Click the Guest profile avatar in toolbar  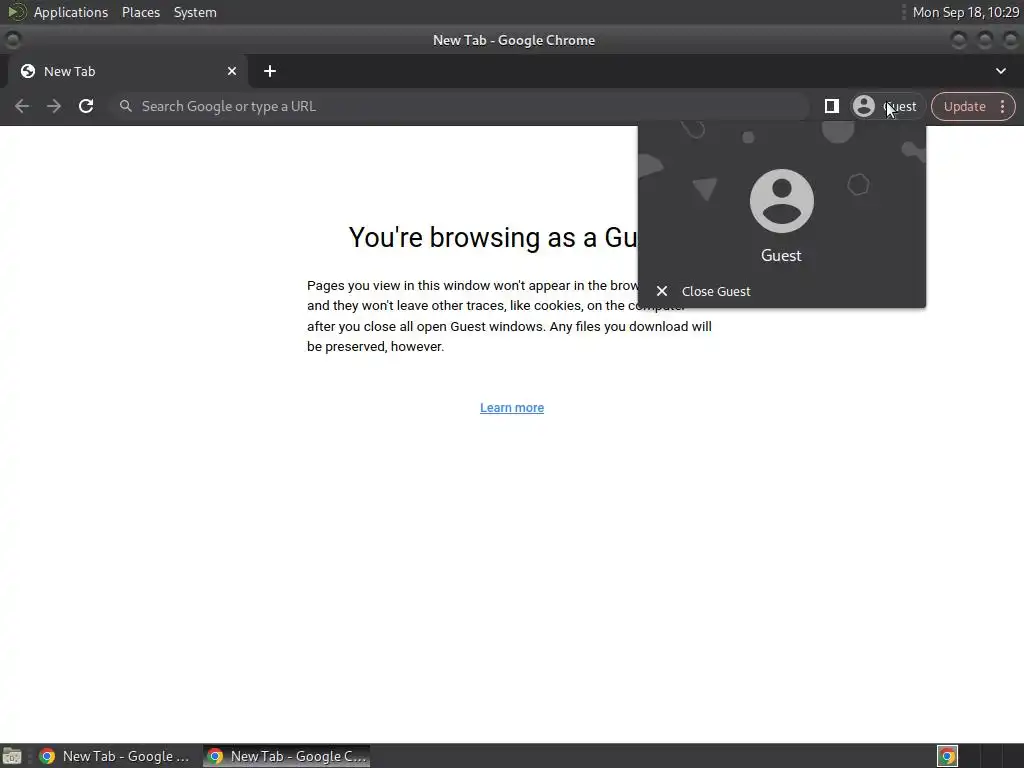(863, 106)
